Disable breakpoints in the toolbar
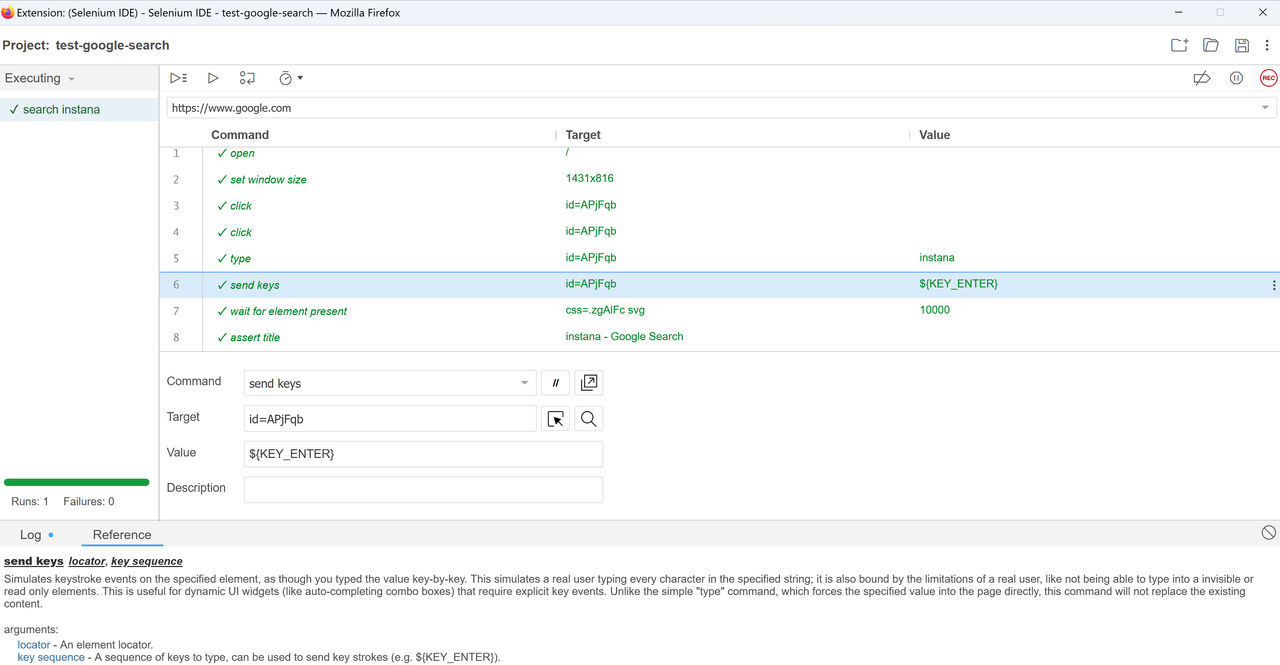 tap(1202, 78)
